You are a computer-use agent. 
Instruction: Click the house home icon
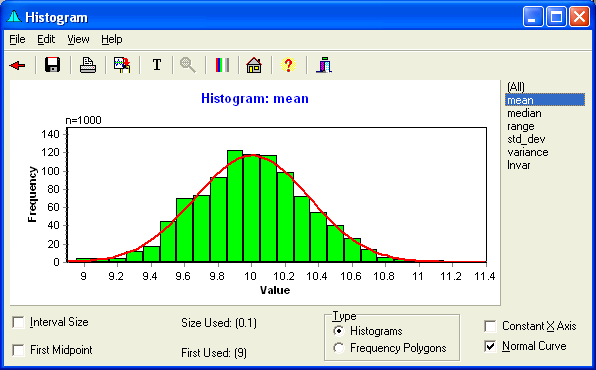tap(254, 65)
